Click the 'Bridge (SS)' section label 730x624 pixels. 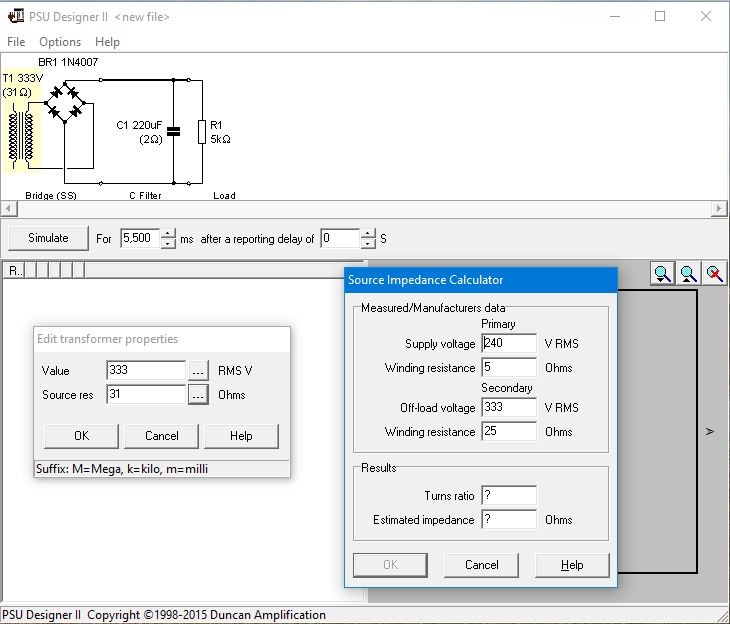pos(51,196)
